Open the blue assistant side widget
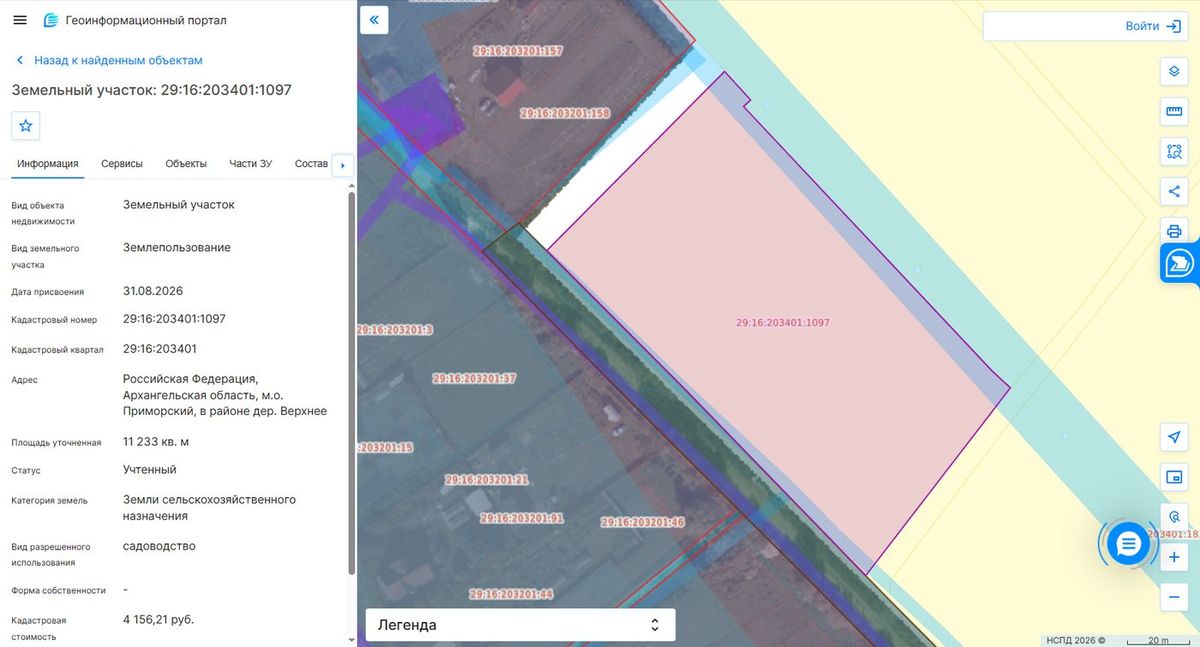Image resolution: width=1200 pixels, height=647 pixels. coord(1180,264)
